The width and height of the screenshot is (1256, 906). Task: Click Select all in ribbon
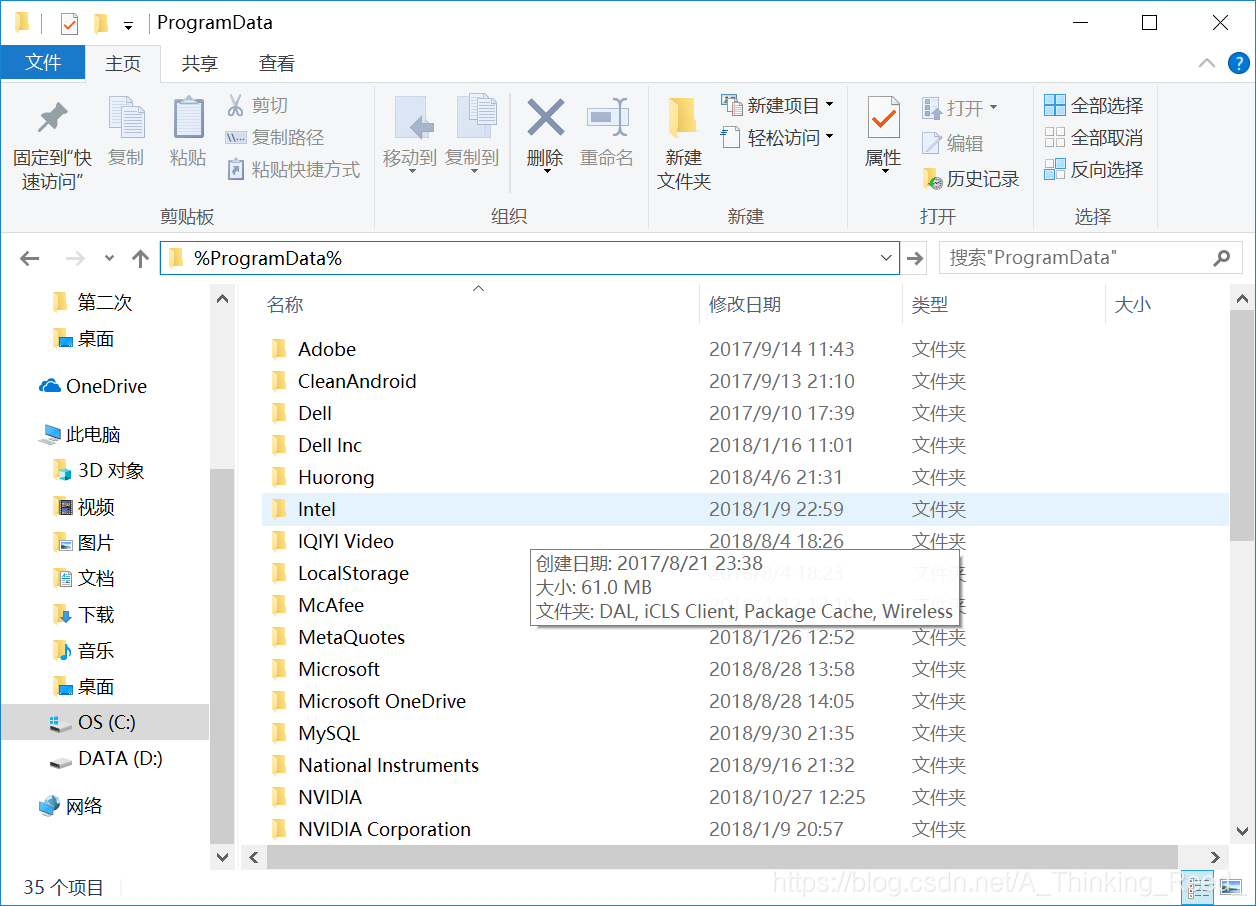(1093, 105)
